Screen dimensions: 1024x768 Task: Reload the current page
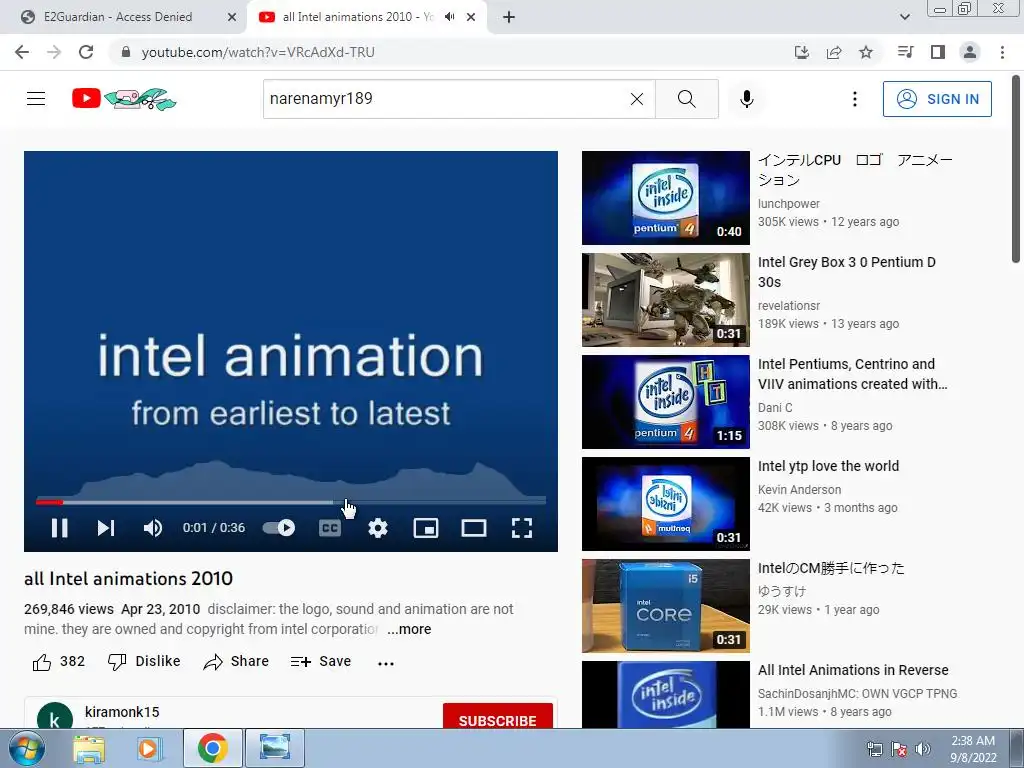pyautogui.click(x=86, y=52)
